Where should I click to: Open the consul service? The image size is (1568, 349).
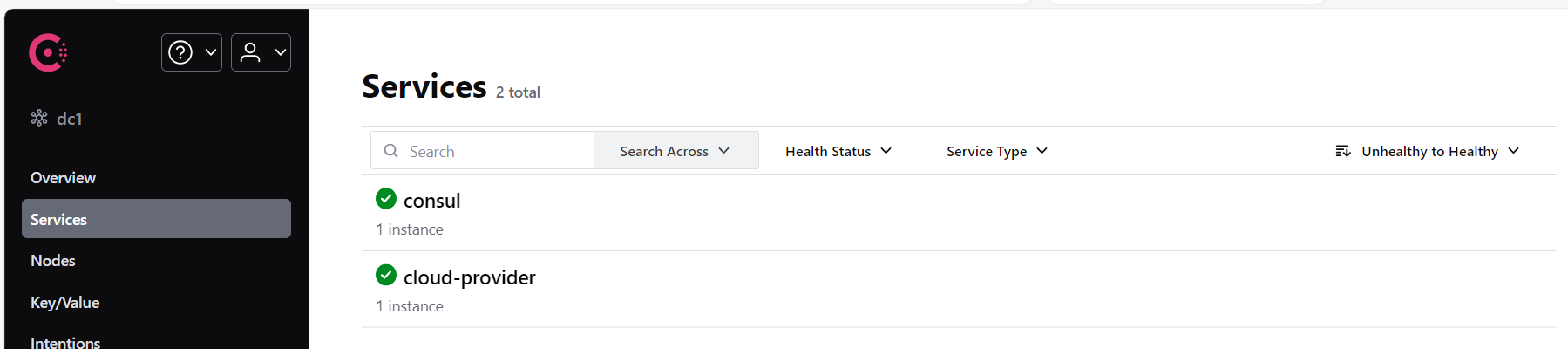pyautogui.click(x=431, y=201)
